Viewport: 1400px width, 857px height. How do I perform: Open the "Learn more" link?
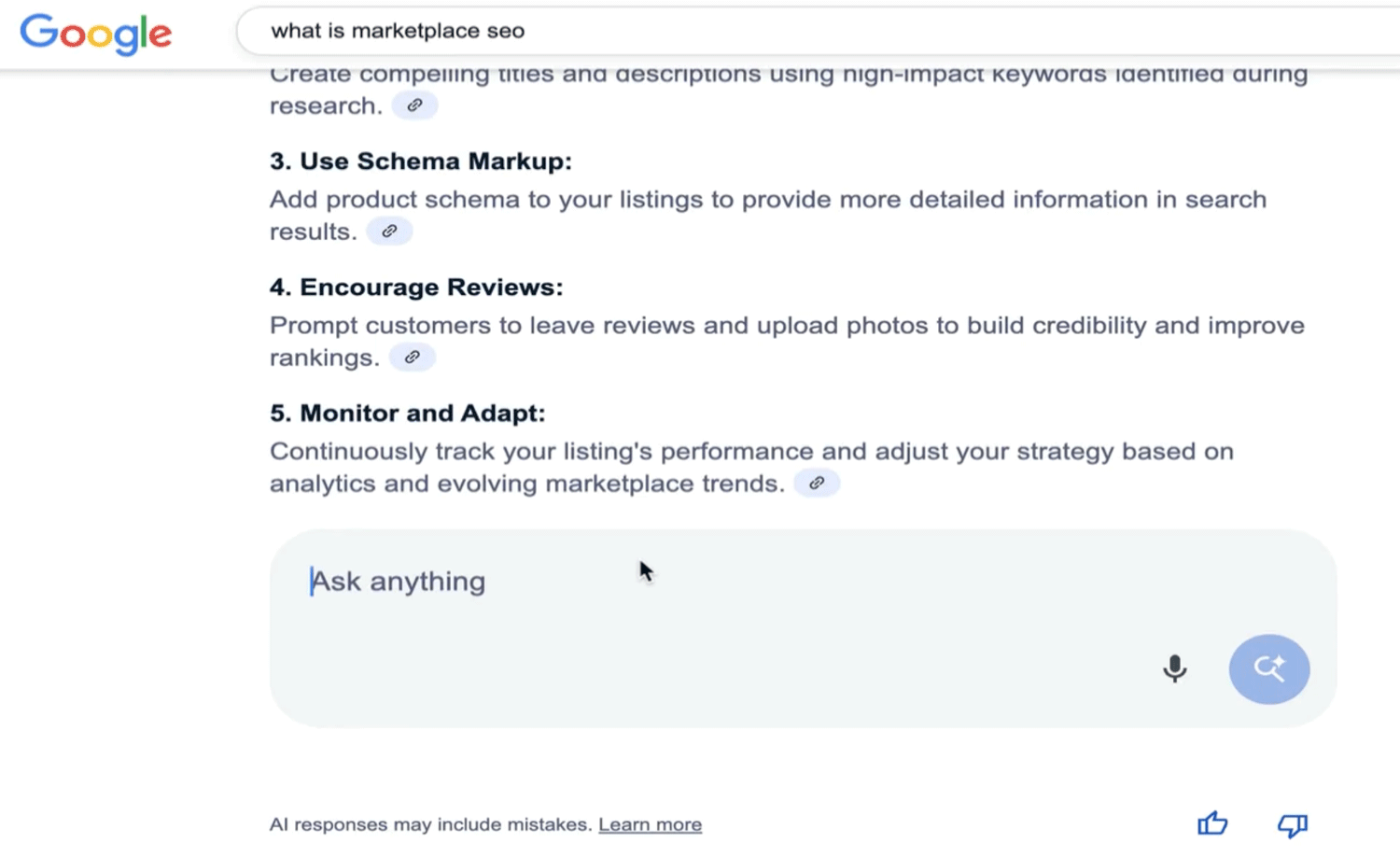click(650, 824)
